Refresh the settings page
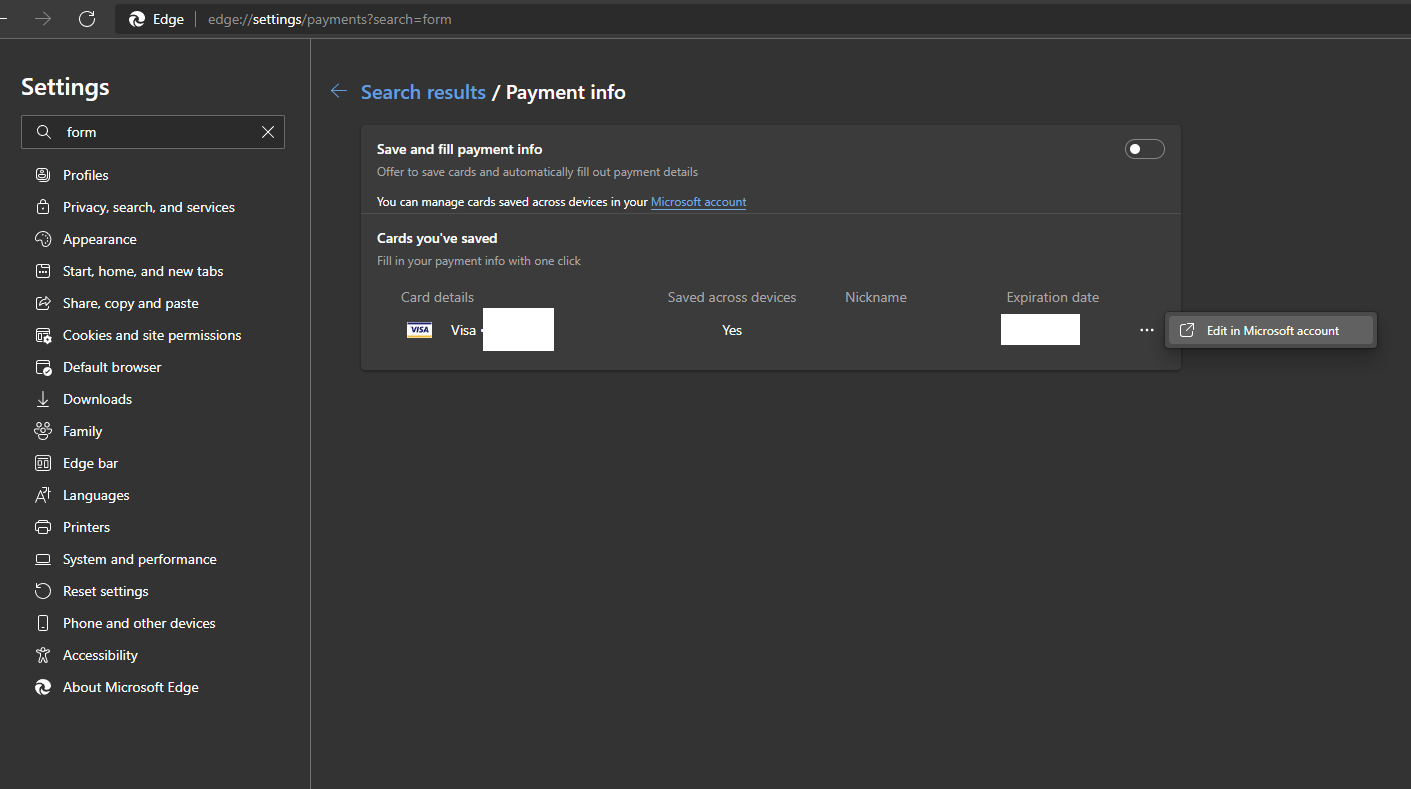1411x789 pixels. (87, 18)
